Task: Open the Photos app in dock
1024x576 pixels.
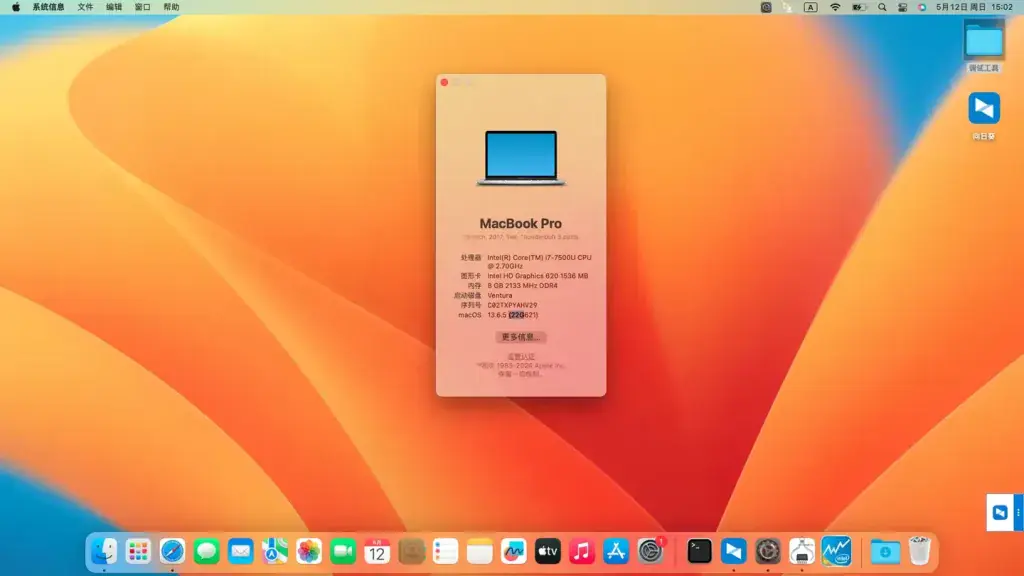Action: click(x=309, y=551)
